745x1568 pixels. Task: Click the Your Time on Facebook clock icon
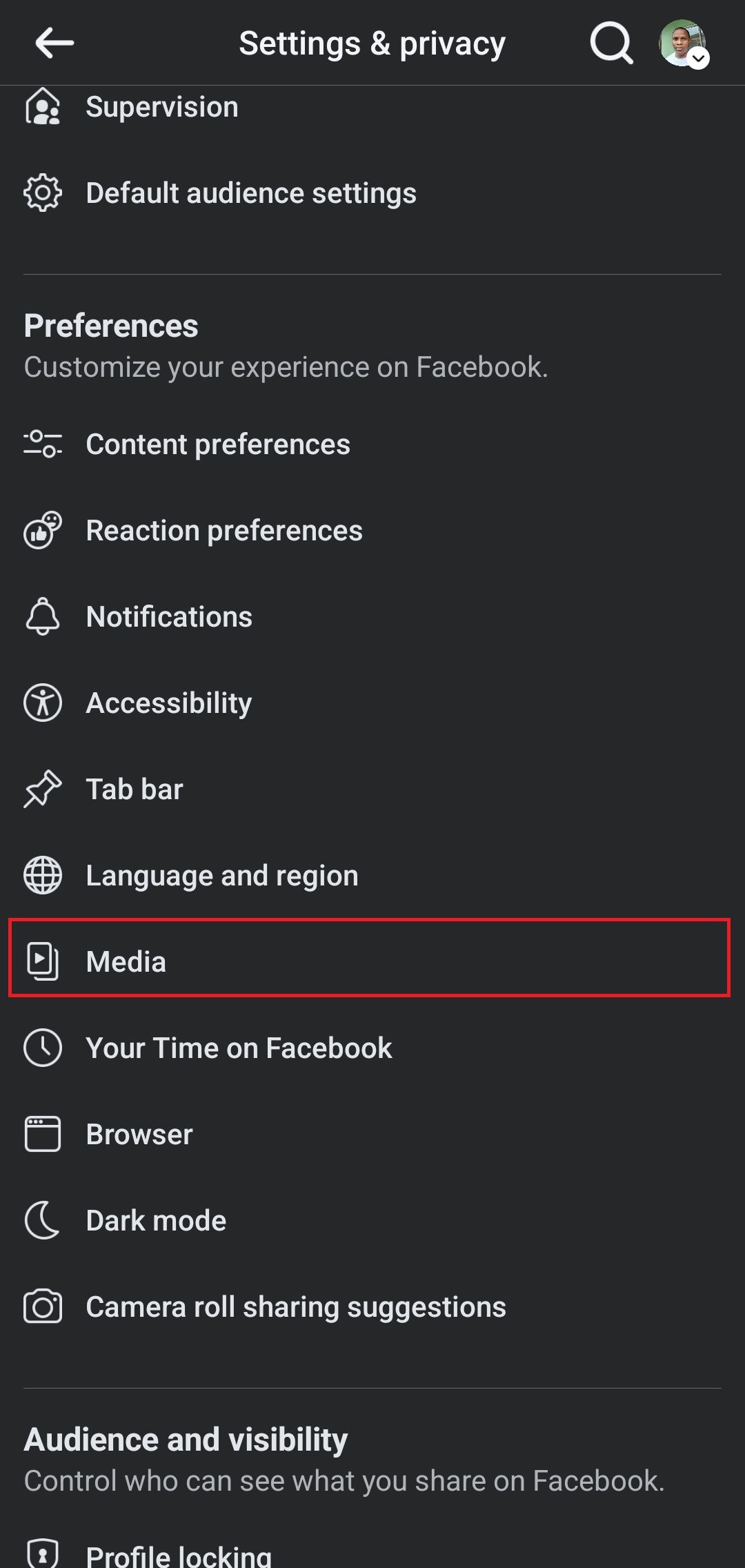43,1048
